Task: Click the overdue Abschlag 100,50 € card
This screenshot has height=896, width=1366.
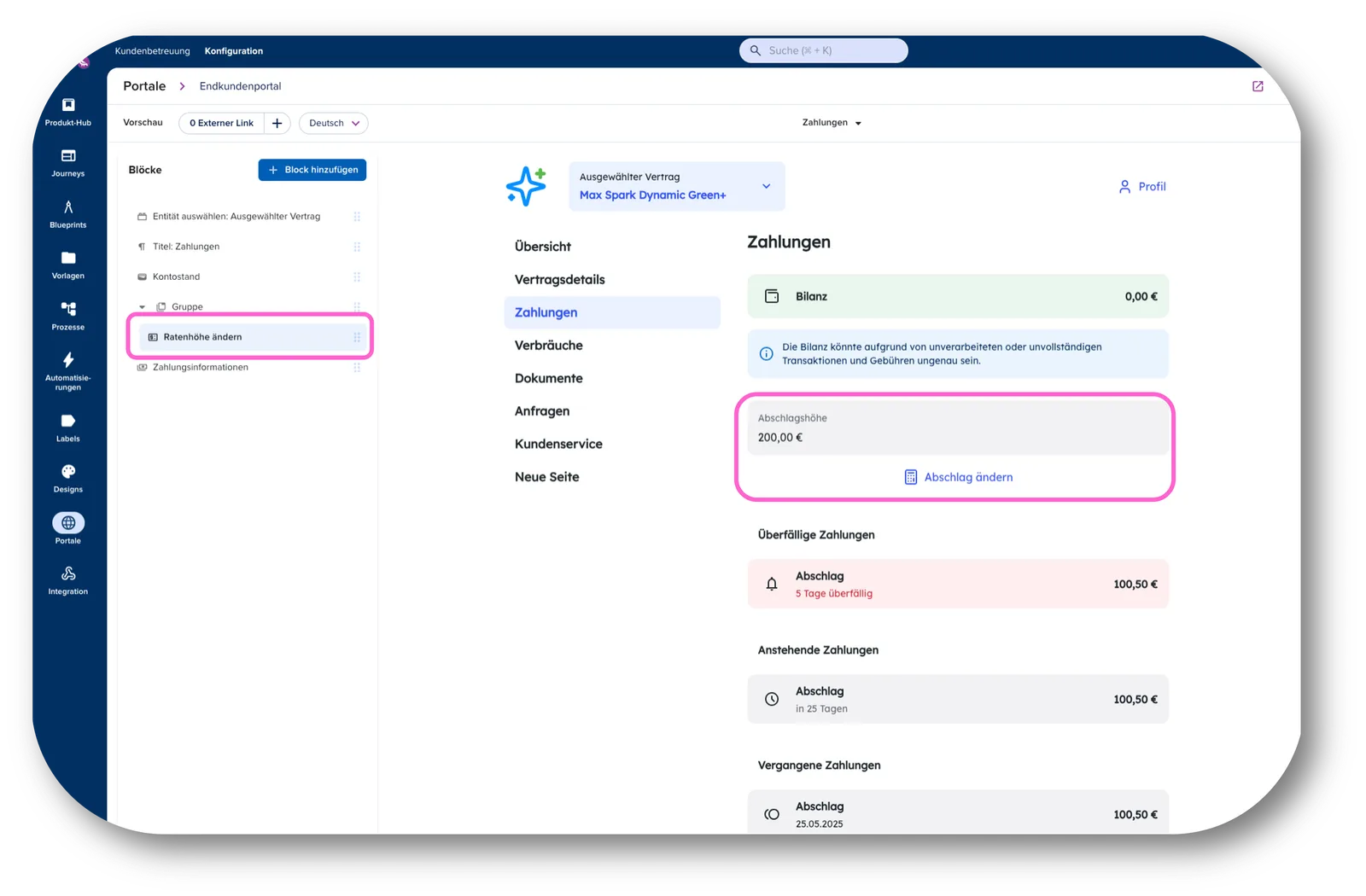Action: 958,584
